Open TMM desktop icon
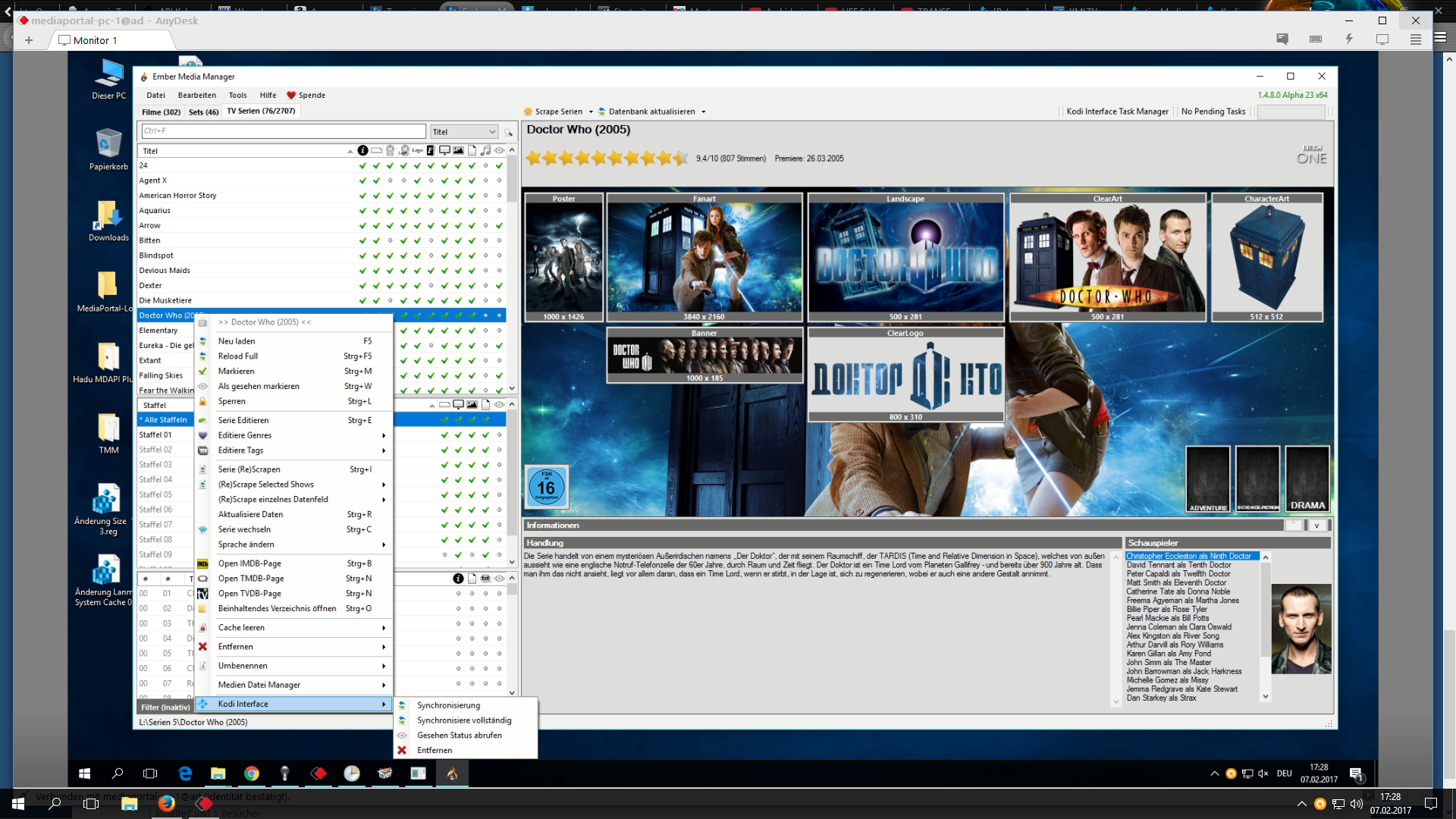The height and width of the screenshot is (819, 1456). 109,433
